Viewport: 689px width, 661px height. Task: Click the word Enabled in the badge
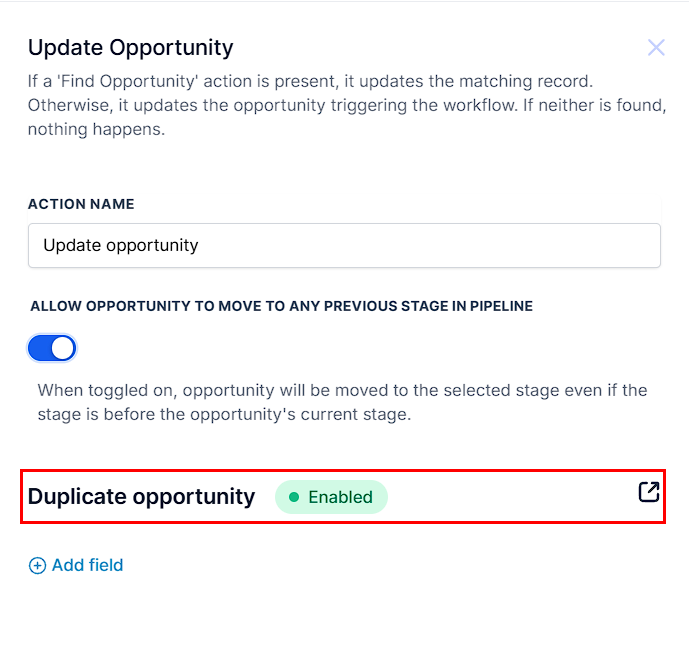click(341, 497)
